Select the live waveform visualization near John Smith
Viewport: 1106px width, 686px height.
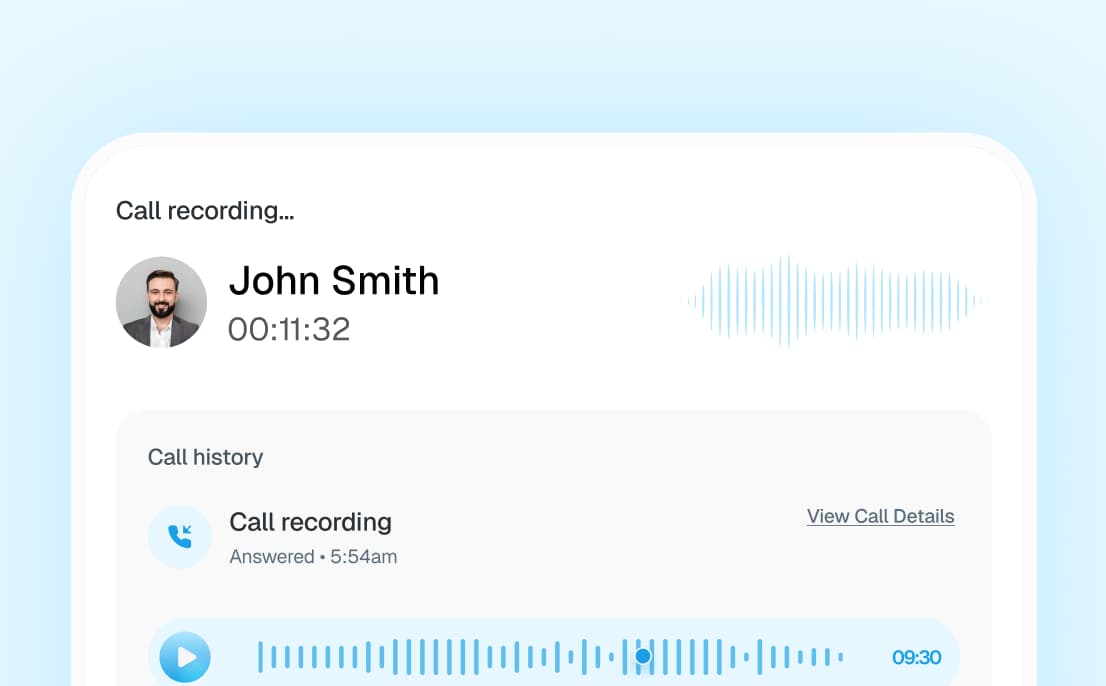point(835,300)
